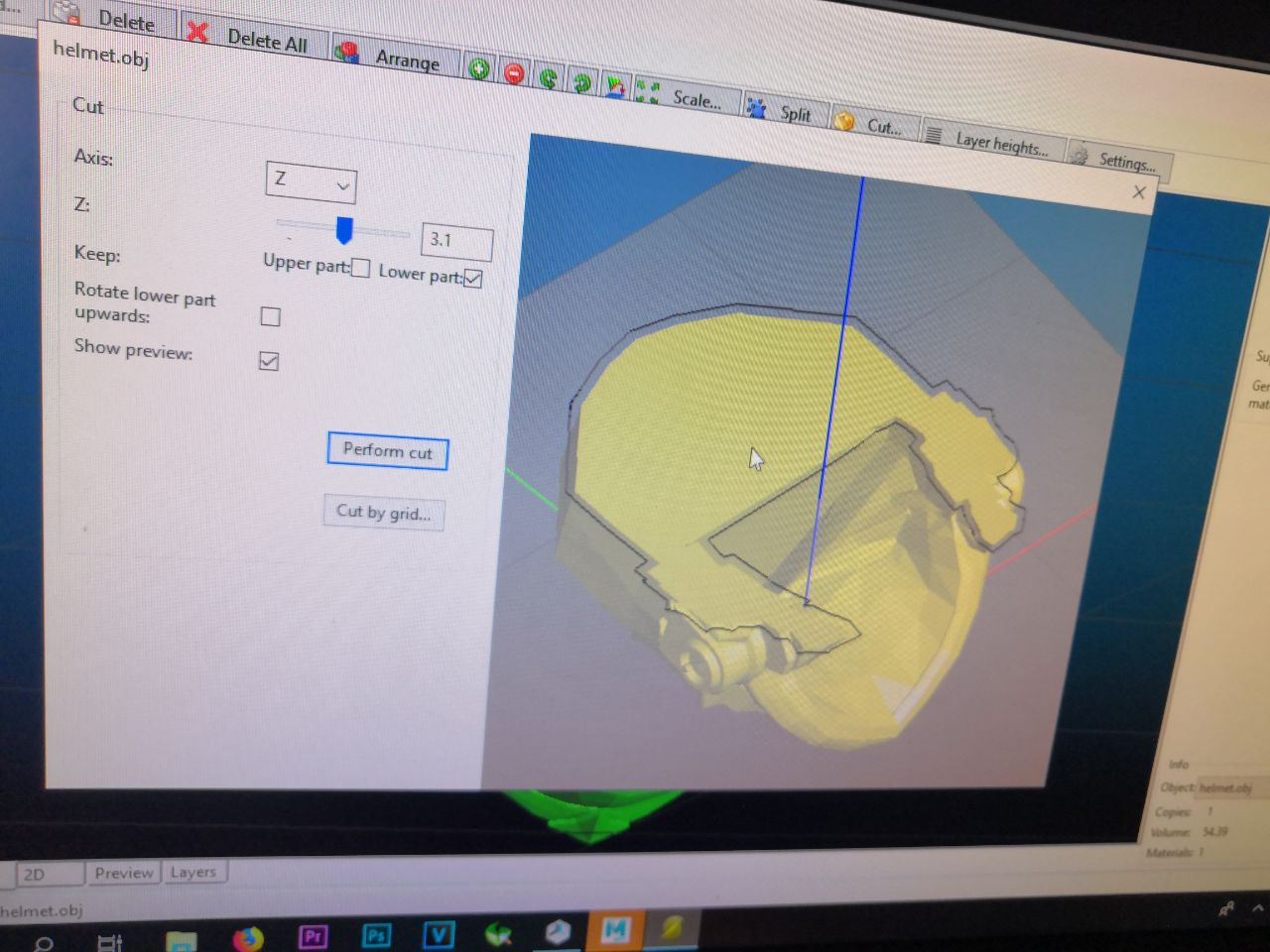Click the red minus remove-copy icon
1270x952 pixels.
point(514,73)
